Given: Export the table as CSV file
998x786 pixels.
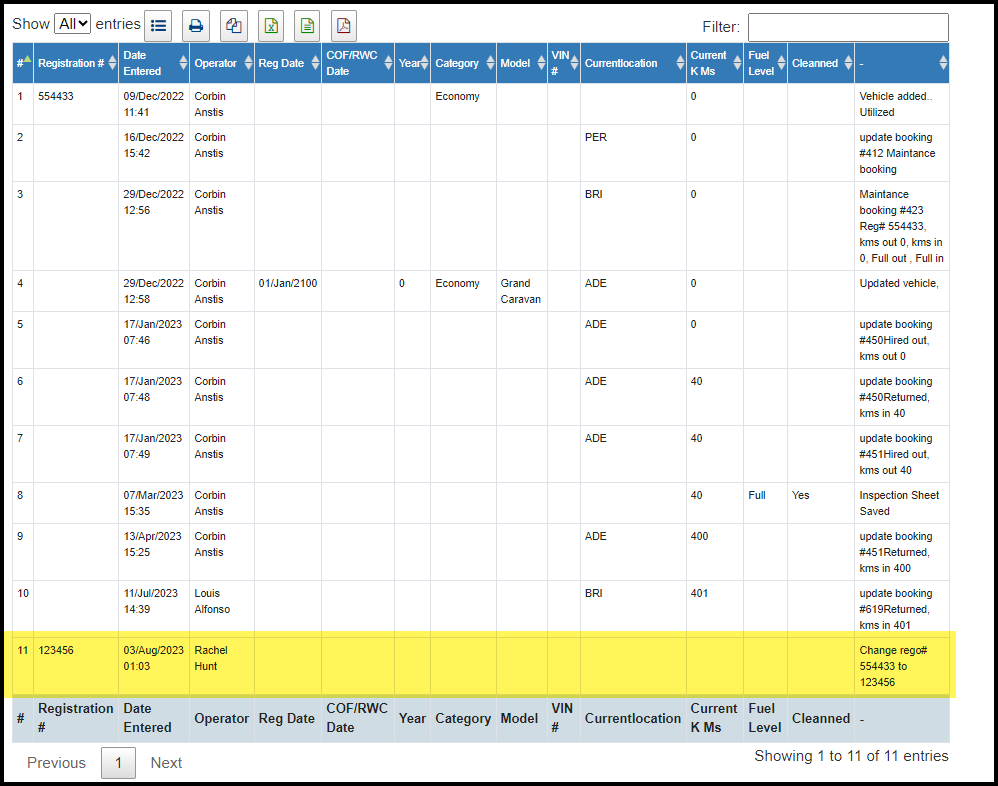Looking at the screenshot, I should [307, 25].
